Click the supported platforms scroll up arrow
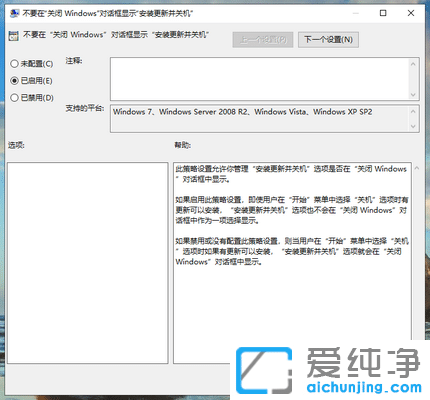The width and height of the screenshot is (430, 400). click(413, 111)
